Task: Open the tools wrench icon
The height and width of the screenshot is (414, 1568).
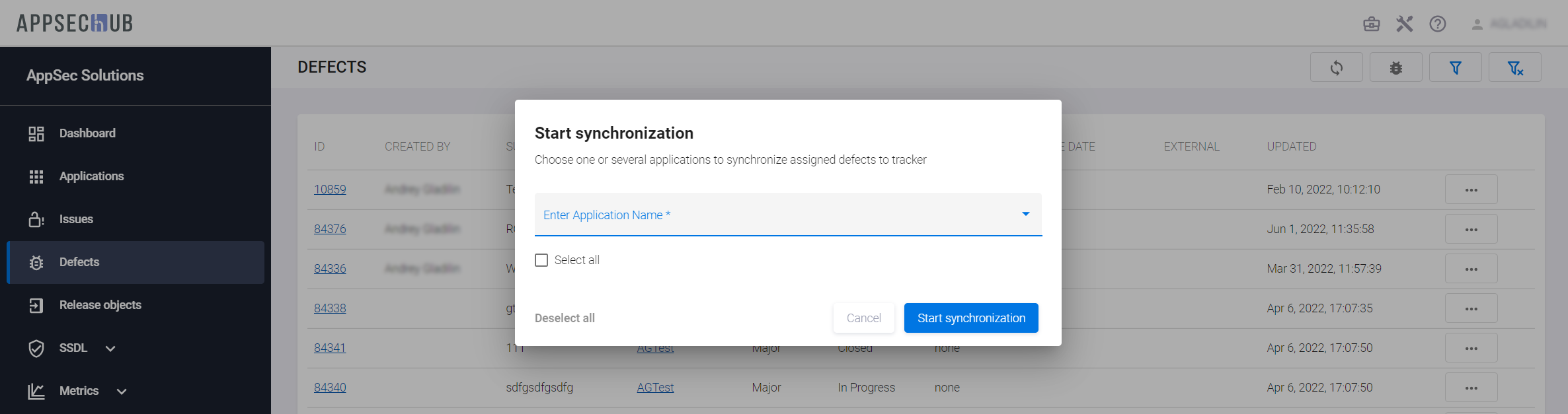Action: pyautogui.click(x=1404, y=24)
